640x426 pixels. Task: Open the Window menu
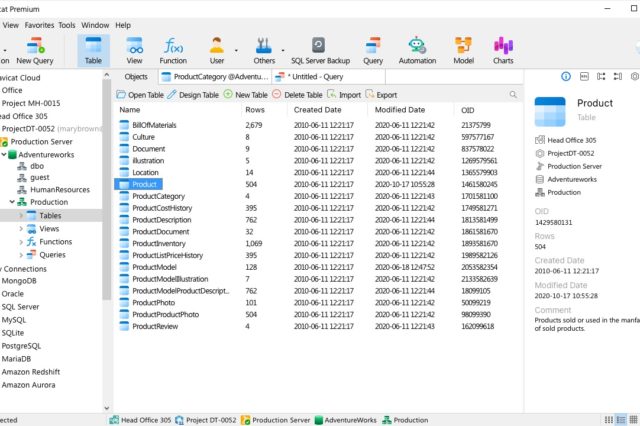pyautogui.click(x=95, y=25)
